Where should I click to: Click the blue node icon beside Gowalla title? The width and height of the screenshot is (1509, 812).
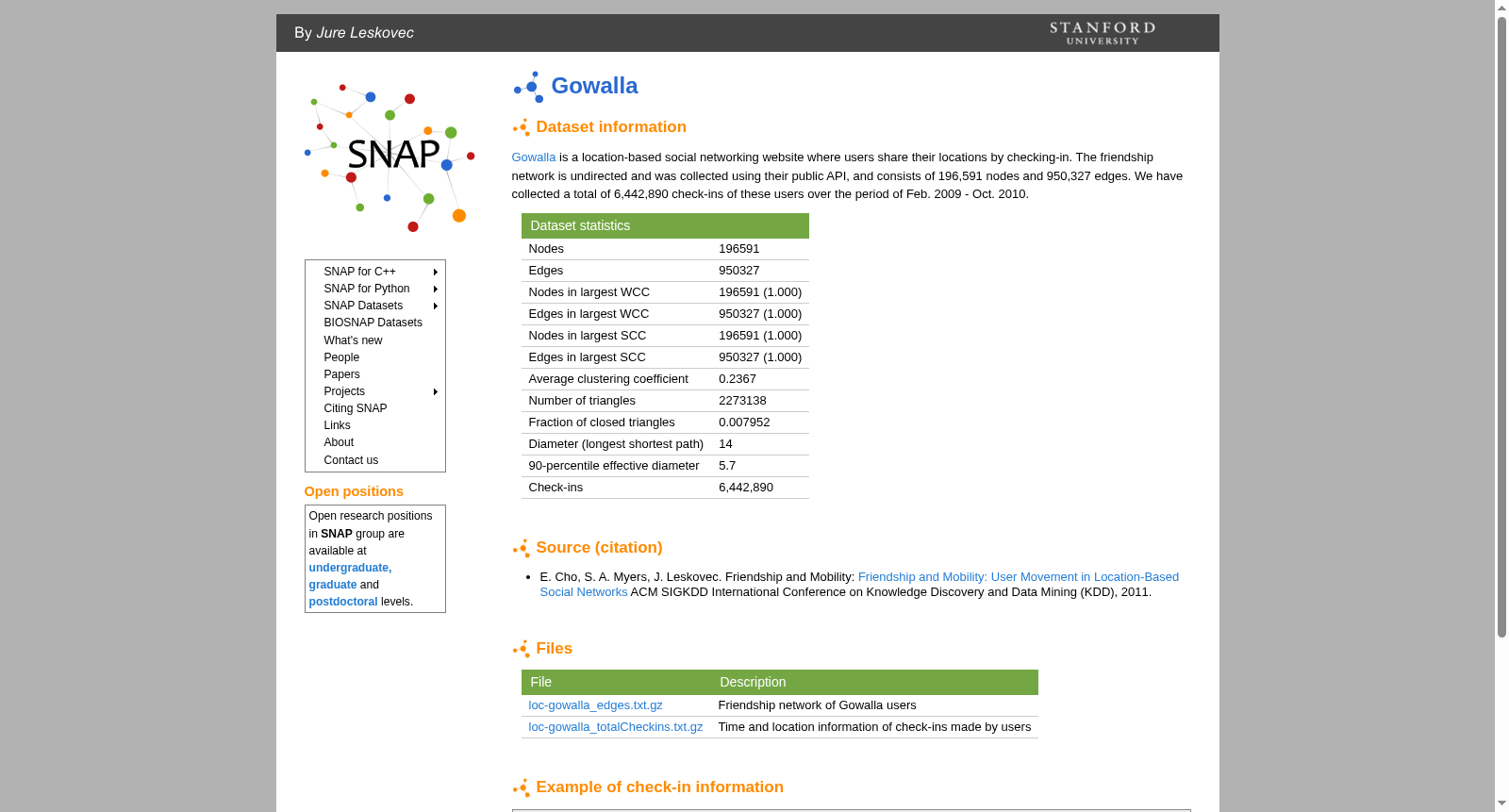point(529,87)
